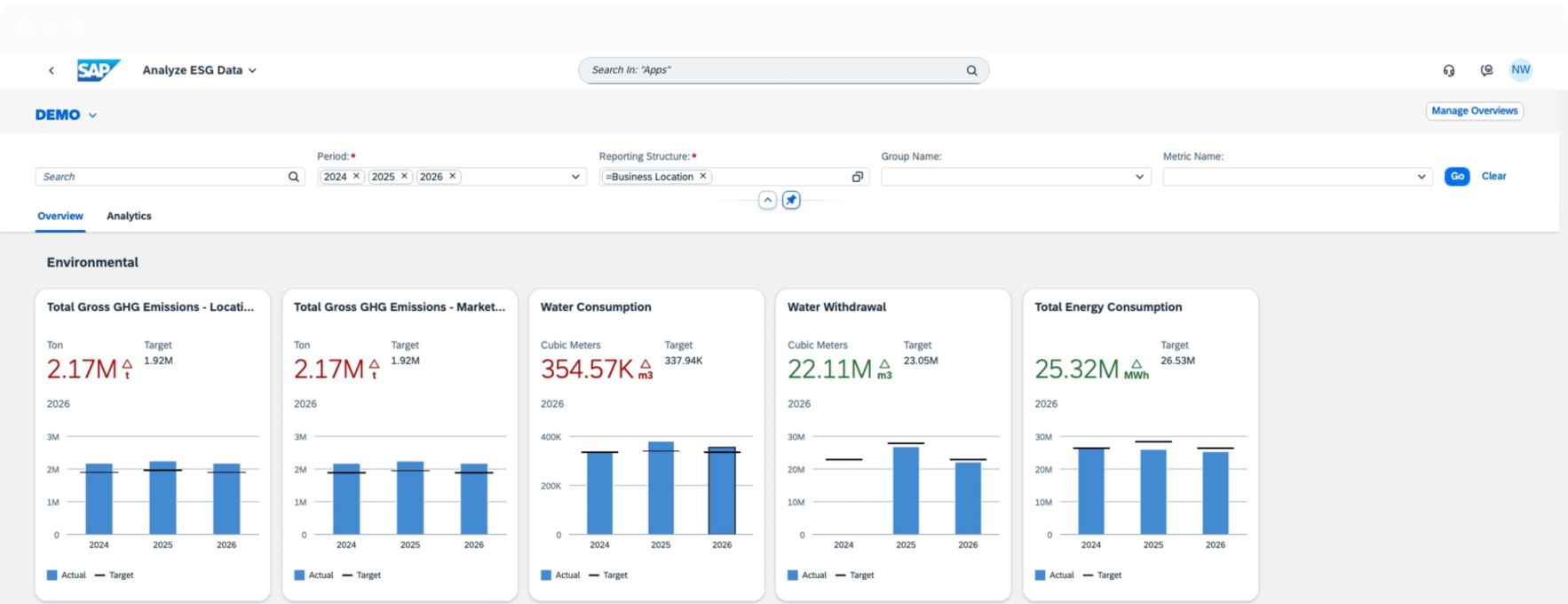1568x604 pixels.
Task: Click the 2026 bar in Water Consumption chart
Action: pyautogui.click(x=721, y=490)
